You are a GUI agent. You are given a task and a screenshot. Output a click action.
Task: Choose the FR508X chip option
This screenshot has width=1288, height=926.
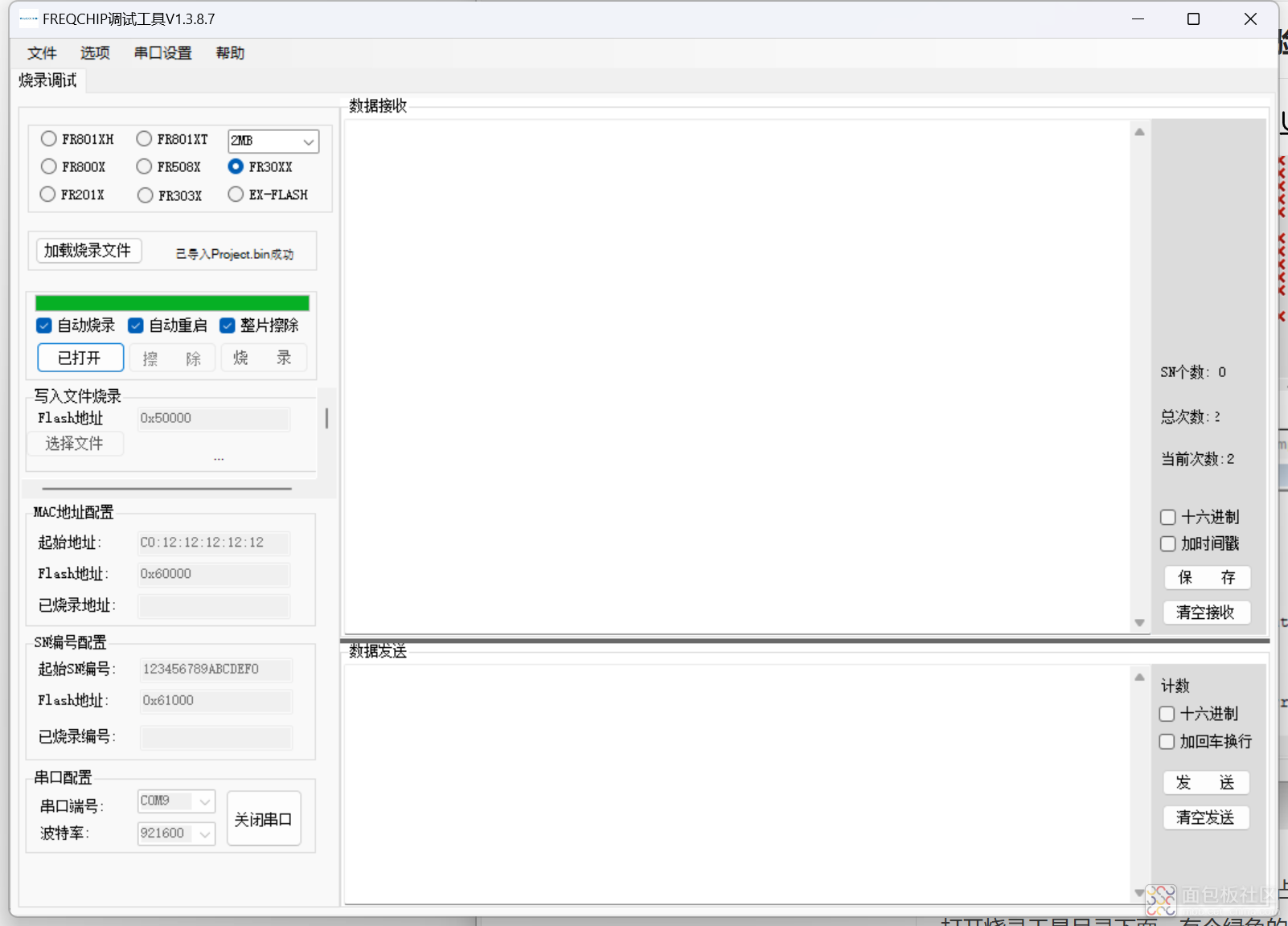[x=145, y=166]
